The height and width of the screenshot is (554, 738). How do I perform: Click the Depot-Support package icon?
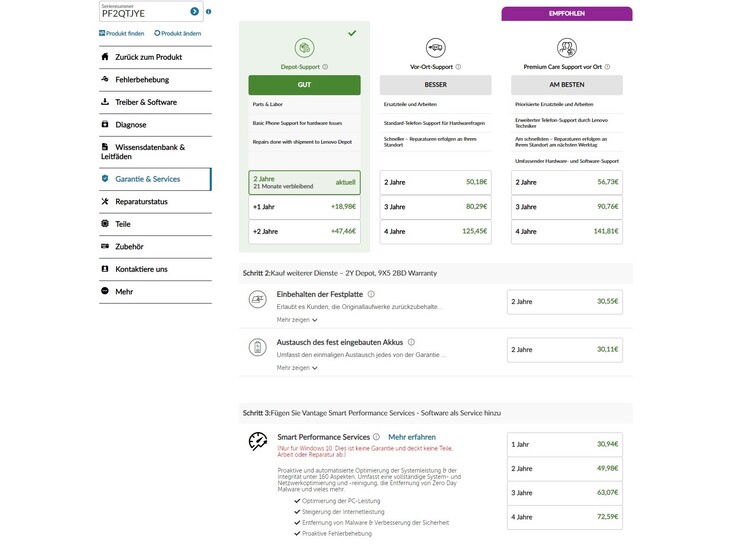pyautogui.click(x=304, y=47)
